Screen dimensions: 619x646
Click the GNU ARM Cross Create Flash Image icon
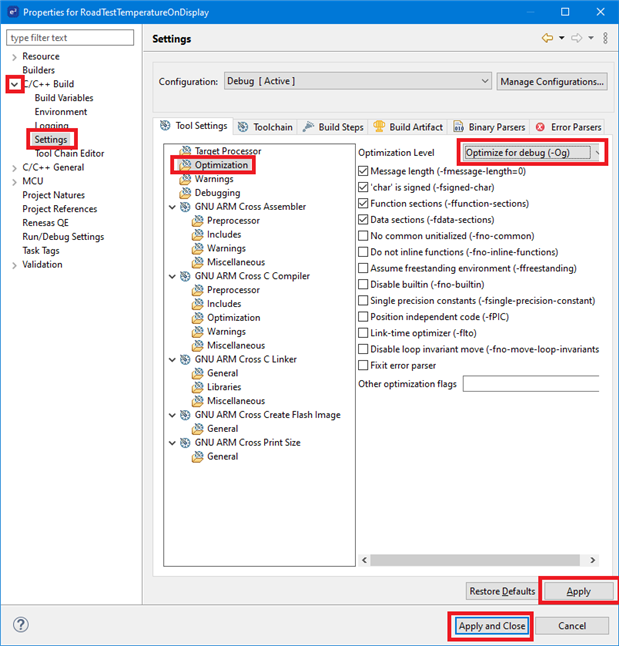pyautogui.click(x=185, y=415)
